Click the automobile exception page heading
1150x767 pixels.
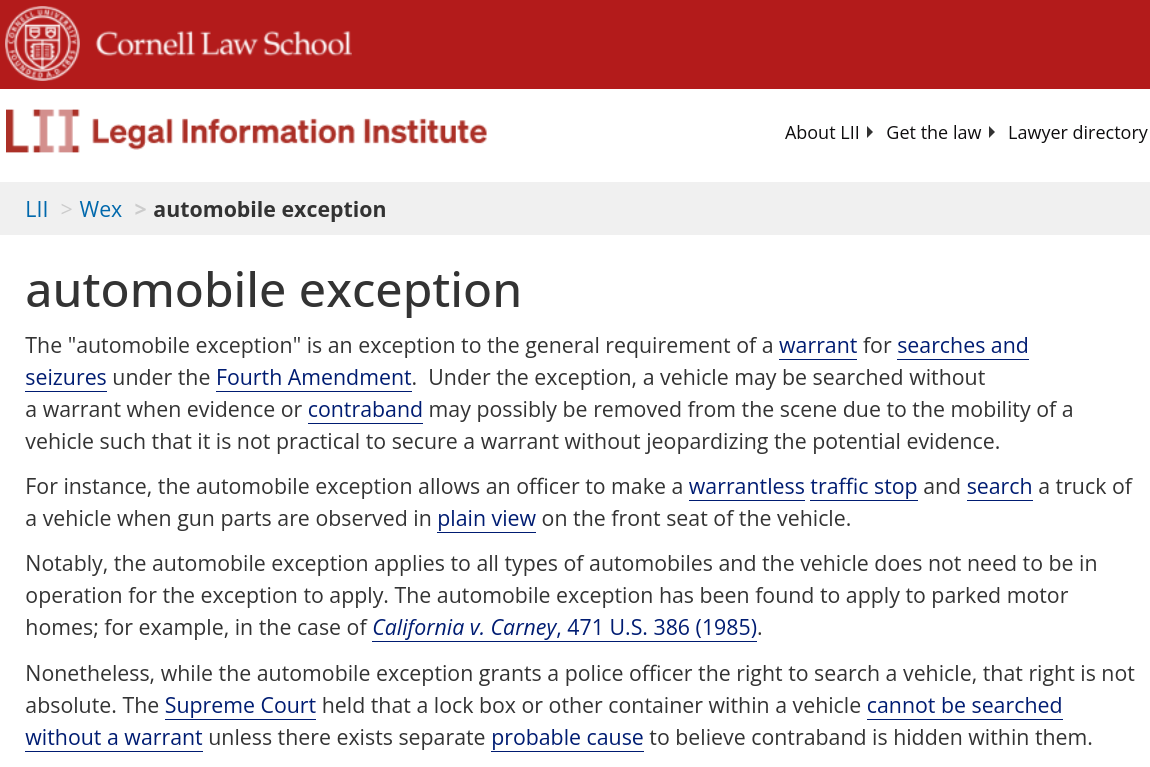(x=274, y=290)
